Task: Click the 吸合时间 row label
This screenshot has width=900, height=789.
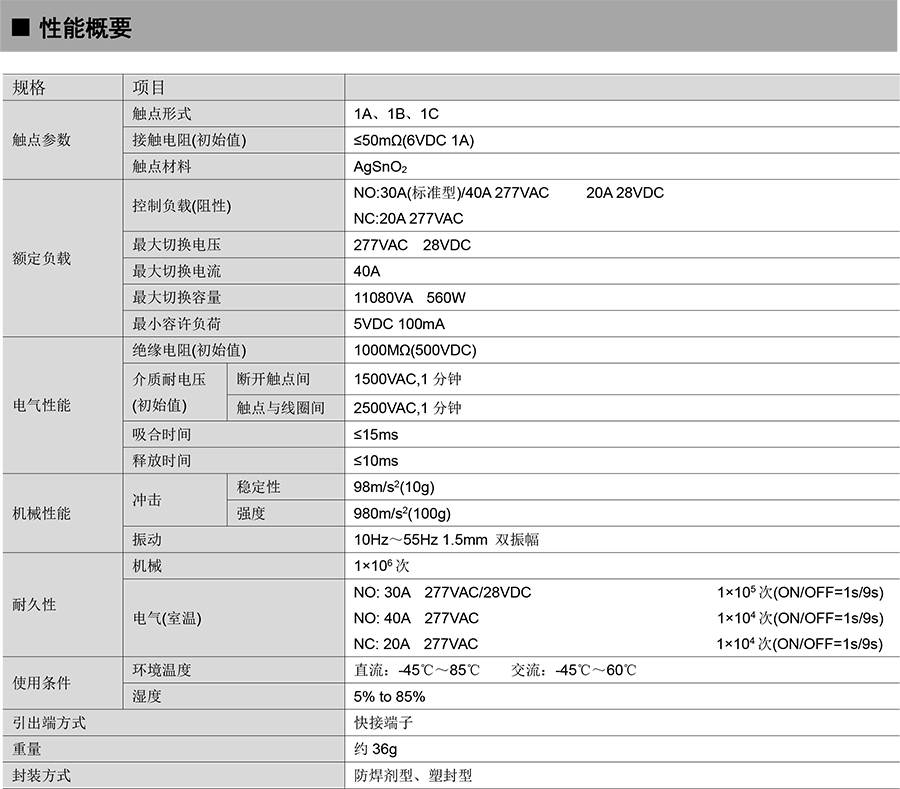Action: click(x=162, y=434)
